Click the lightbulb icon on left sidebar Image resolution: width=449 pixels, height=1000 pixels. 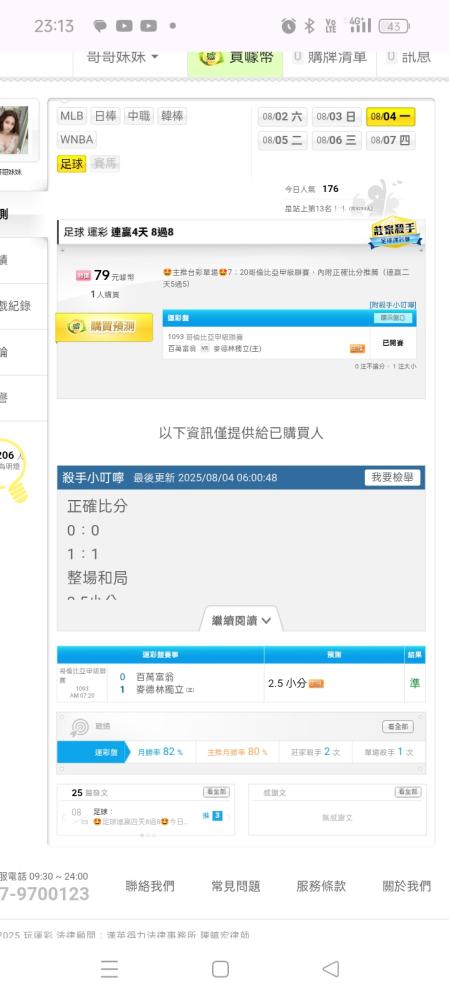pos(14,471)
